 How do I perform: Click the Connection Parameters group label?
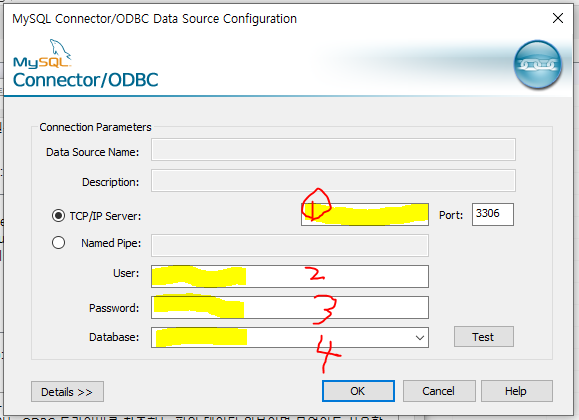[95, 127]
